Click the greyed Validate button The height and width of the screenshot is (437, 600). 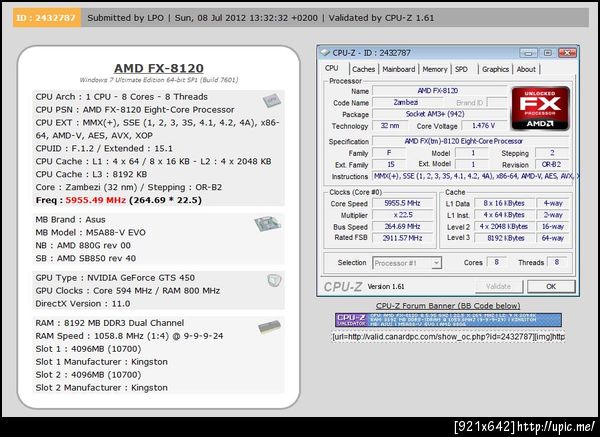point(499,286)
